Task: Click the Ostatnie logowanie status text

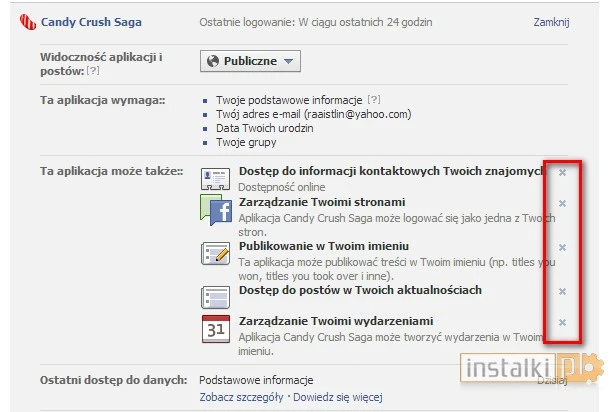Action: [316, 22]
